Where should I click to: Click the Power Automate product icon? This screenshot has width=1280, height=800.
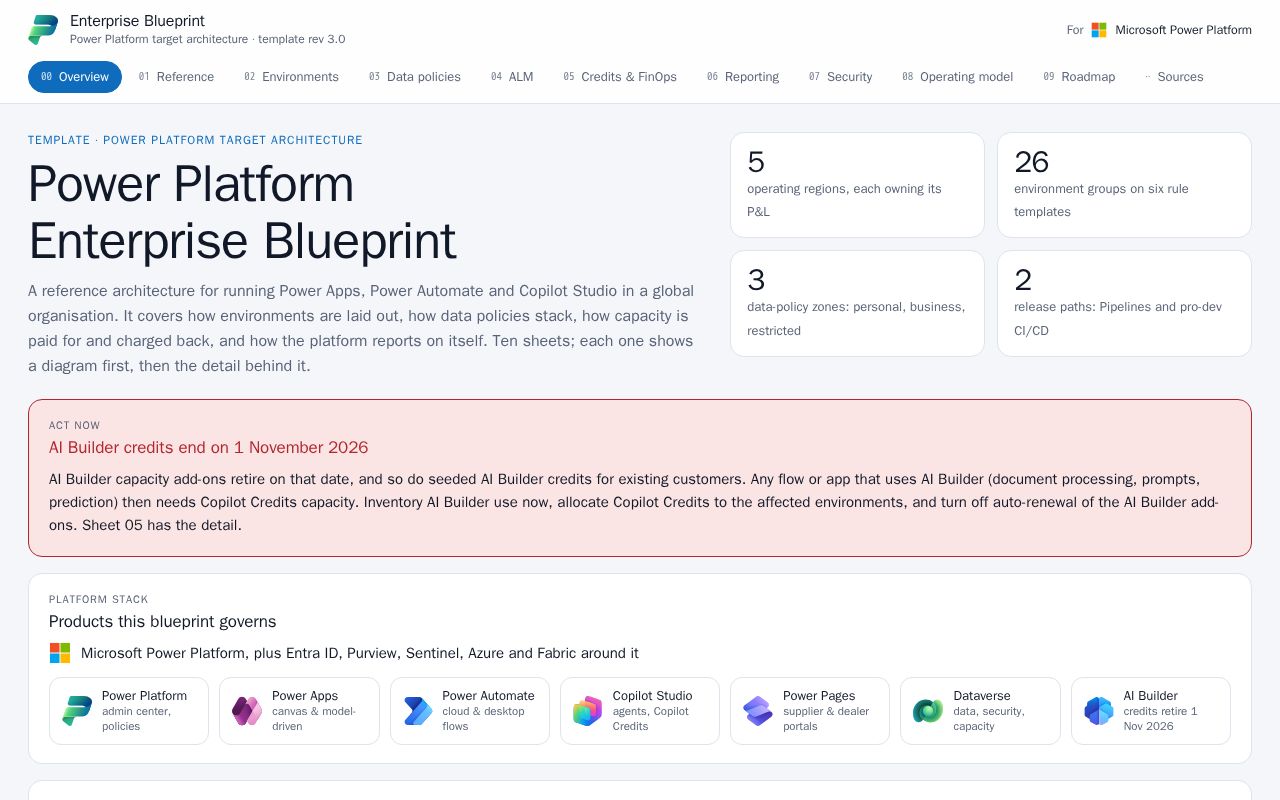418,711
